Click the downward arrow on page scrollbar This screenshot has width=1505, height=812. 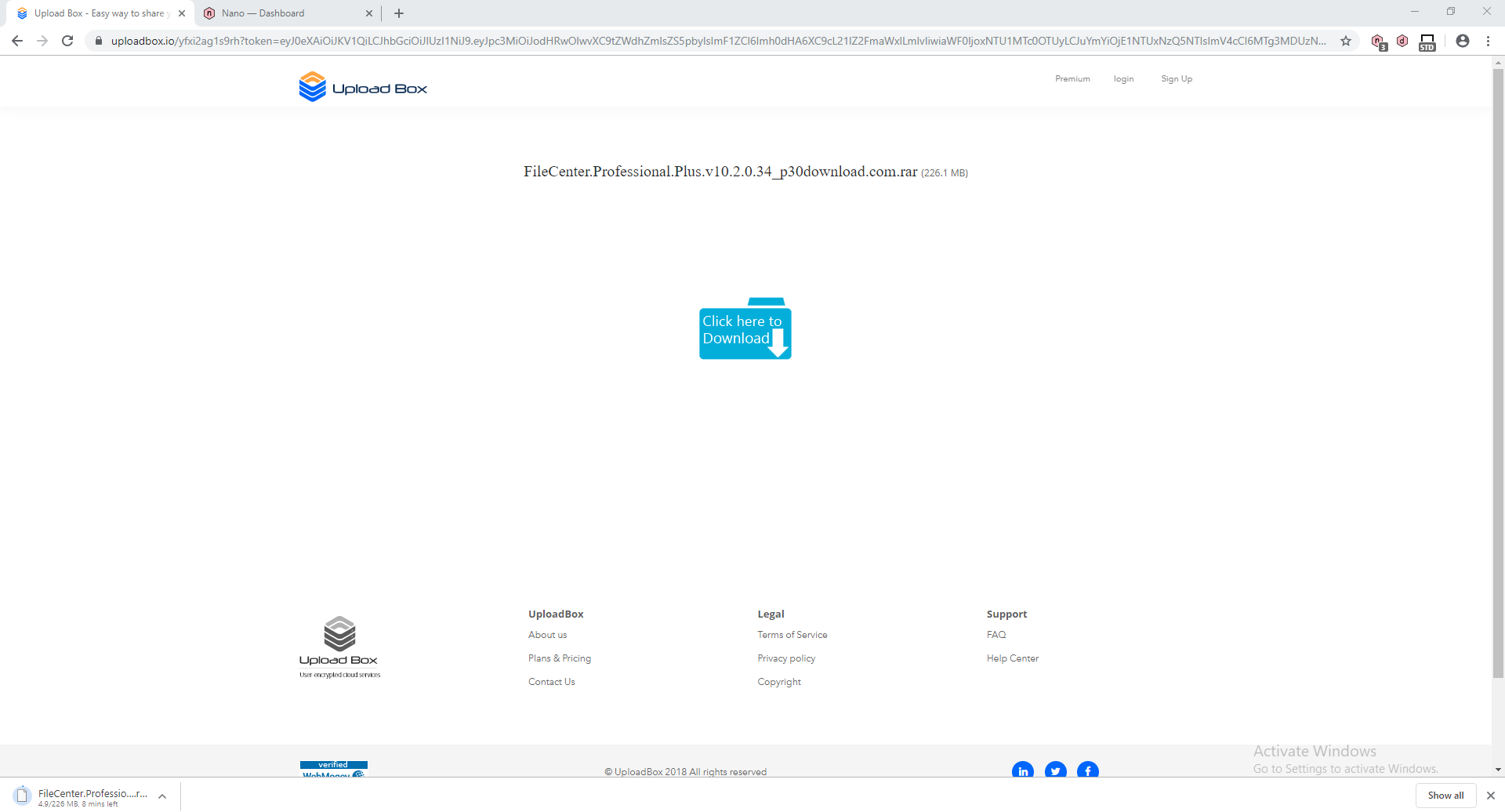coord(1498,770)
